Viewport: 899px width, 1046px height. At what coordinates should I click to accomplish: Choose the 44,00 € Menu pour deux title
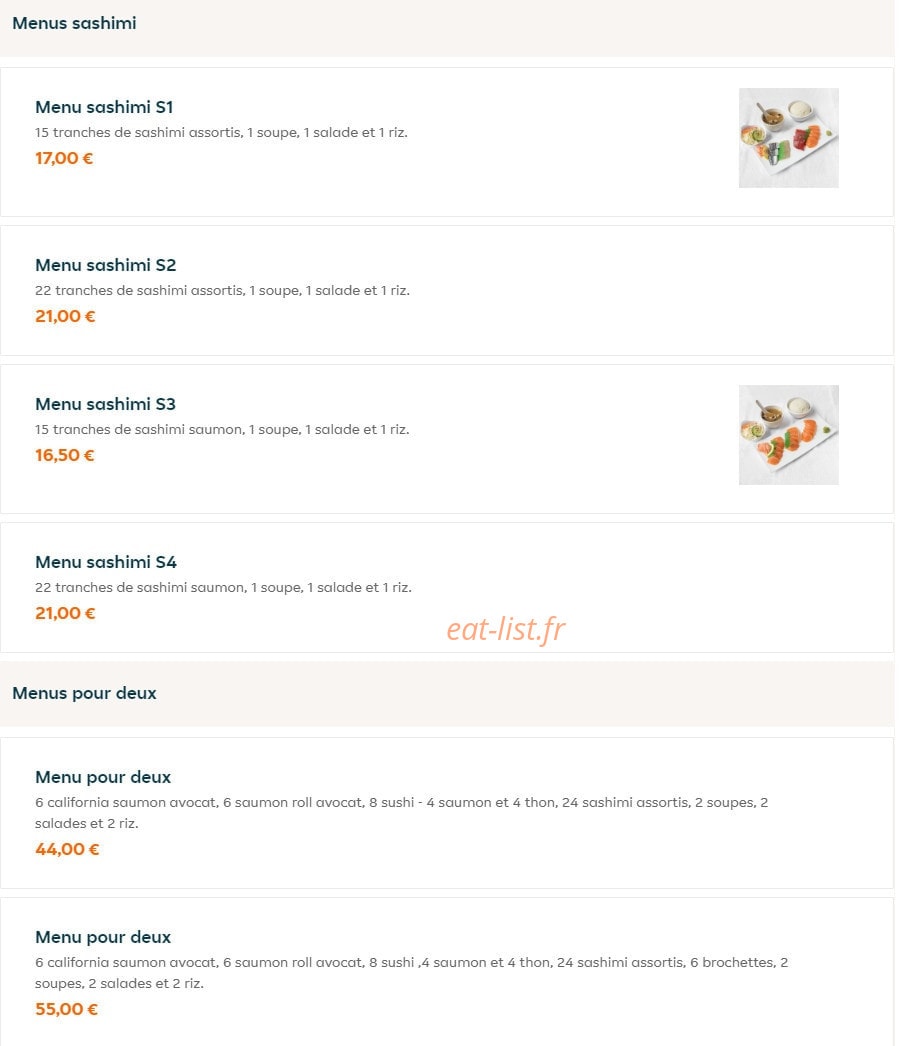pyautogui.click(x=103, y=777)
